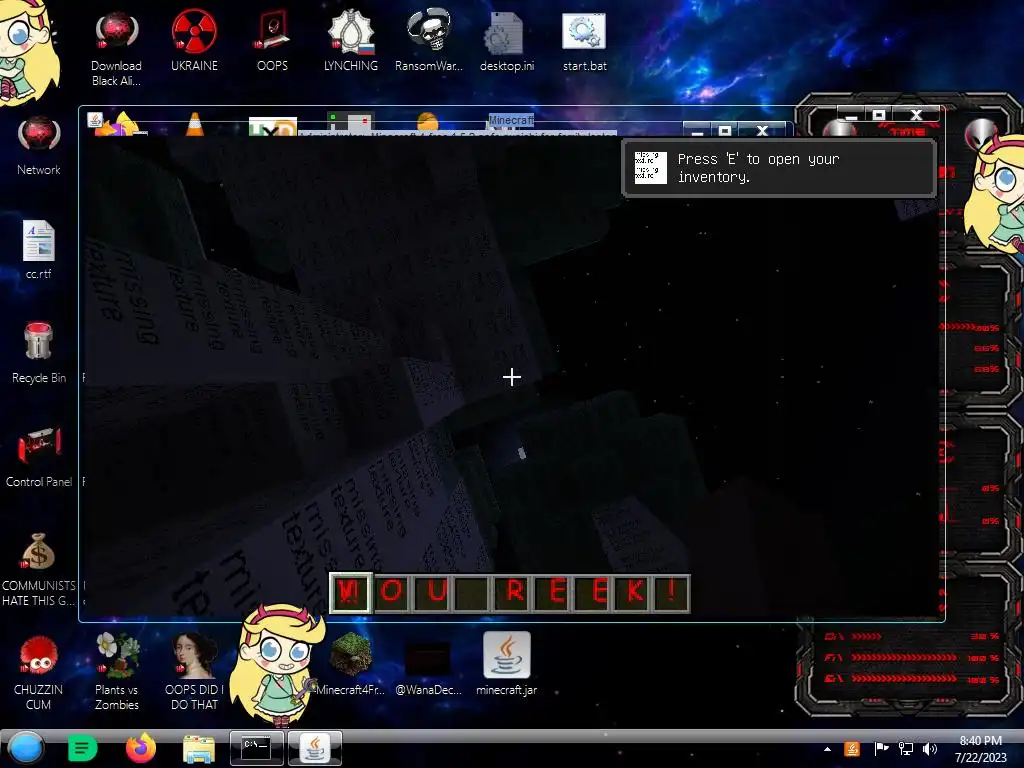
Task: Open the cc.rtf document
Action: (39, 249)
